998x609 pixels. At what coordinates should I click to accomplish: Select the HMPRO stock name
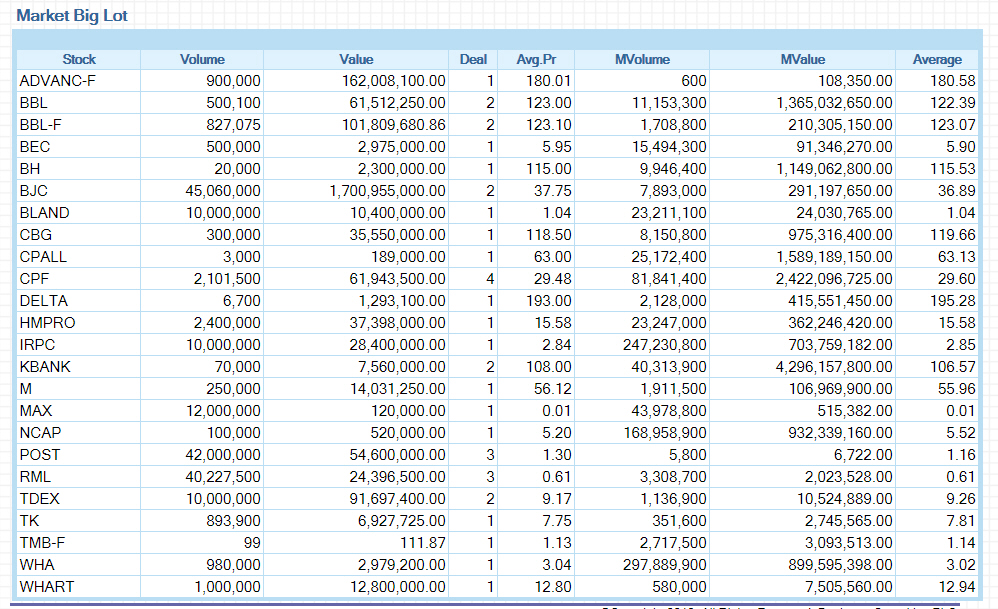tap(48, 323)
